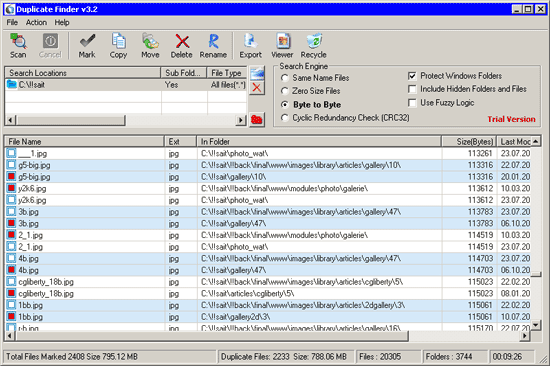
Task: Click the File Type column header
Action: point(227,73)
